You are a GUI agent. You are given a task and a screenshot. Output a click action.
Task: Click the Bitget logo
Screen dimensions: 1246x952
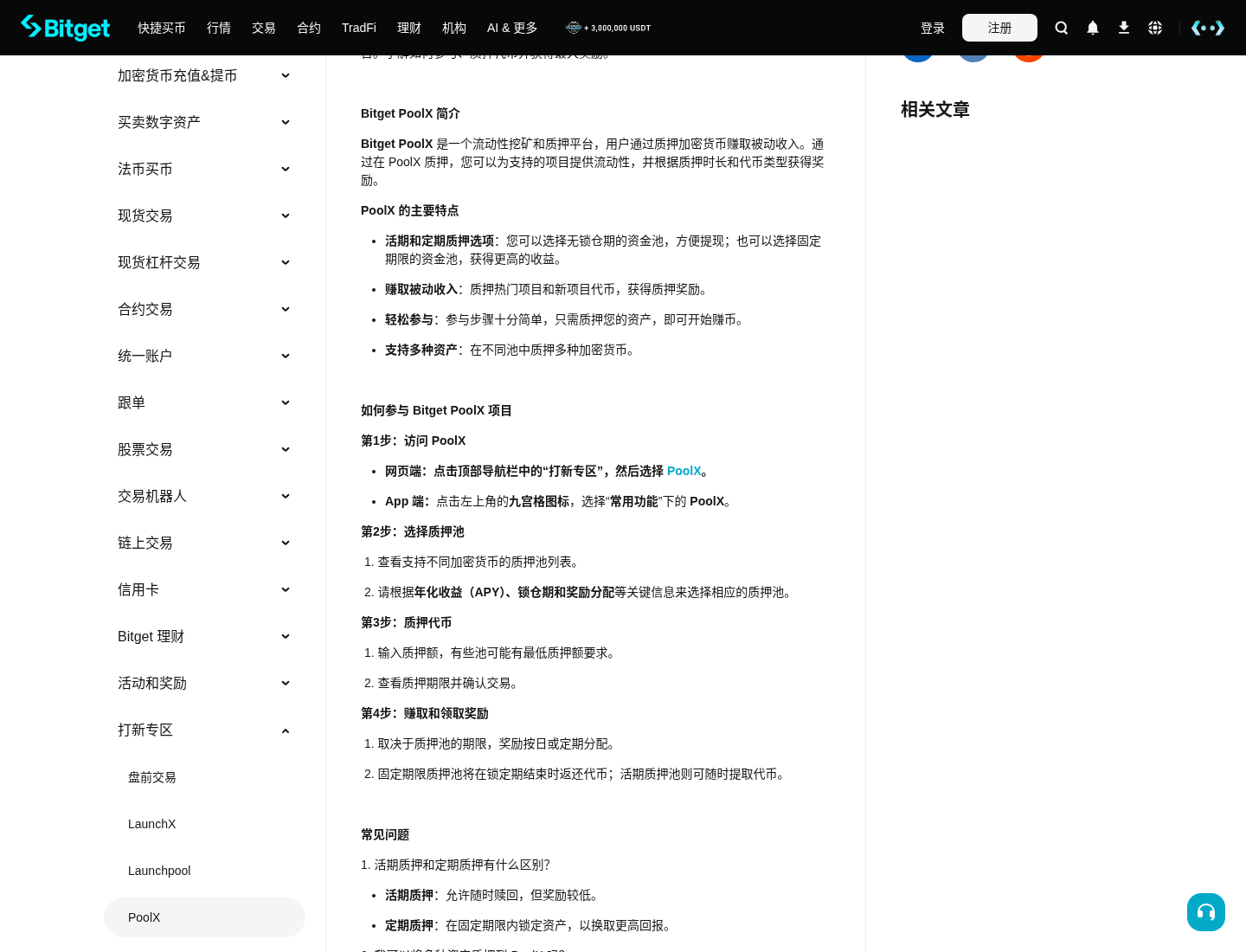pos(66,28)
